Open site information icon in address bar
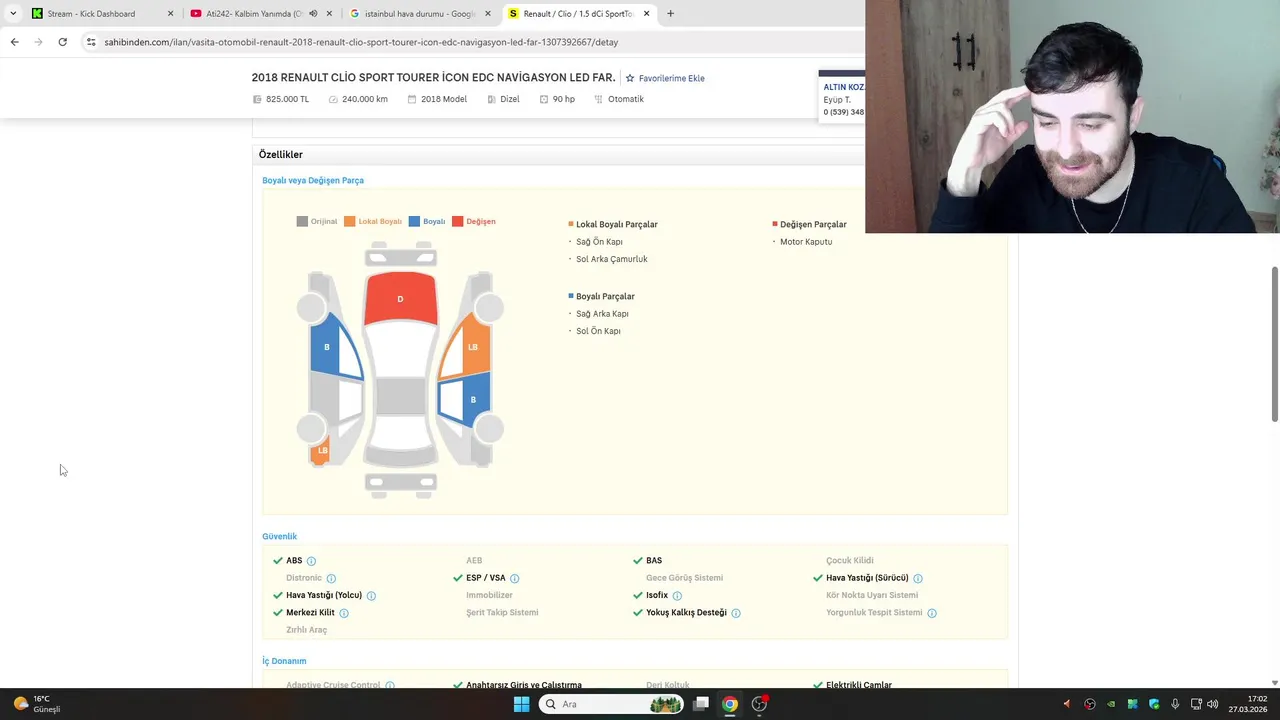This screenshot has height=720, width=1280. coord(91,42)
